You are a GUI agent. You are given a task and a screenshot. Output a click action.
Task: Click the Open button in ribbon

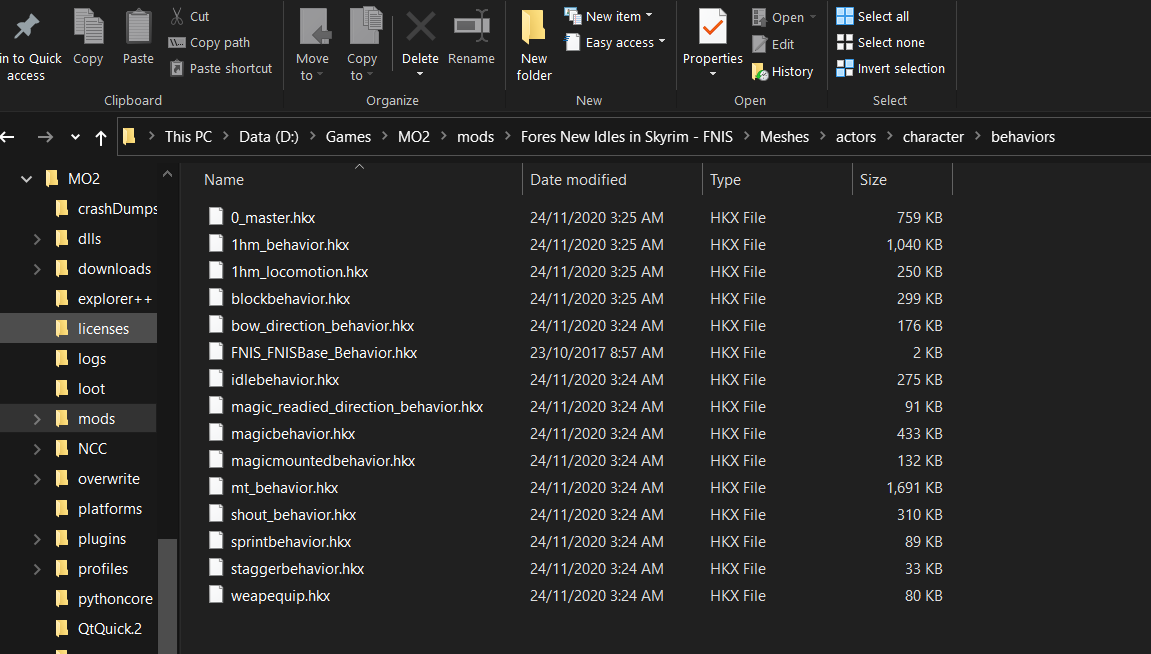point(783,17)
